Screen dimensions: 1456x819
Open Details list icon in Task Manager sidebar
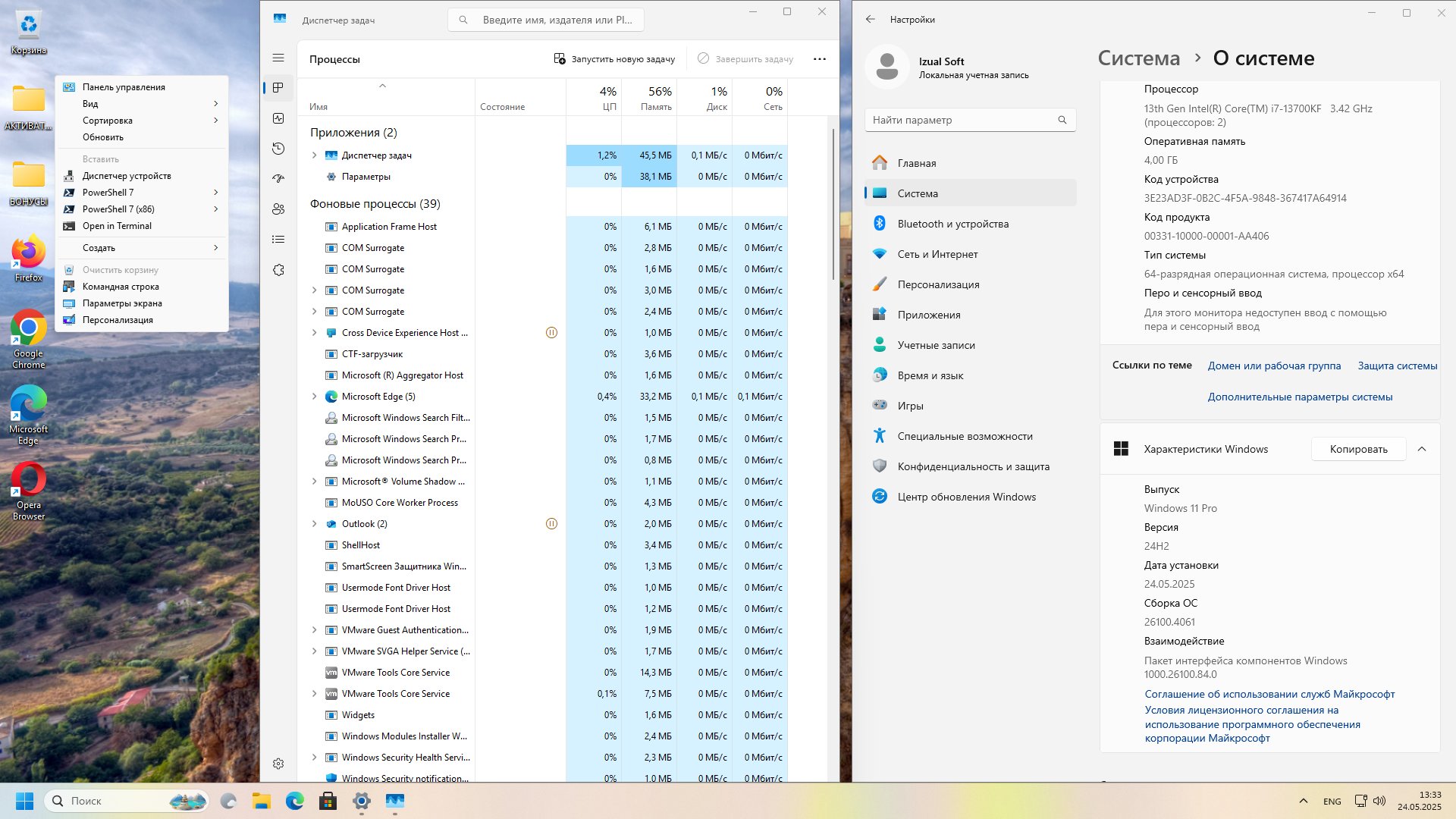278,240
